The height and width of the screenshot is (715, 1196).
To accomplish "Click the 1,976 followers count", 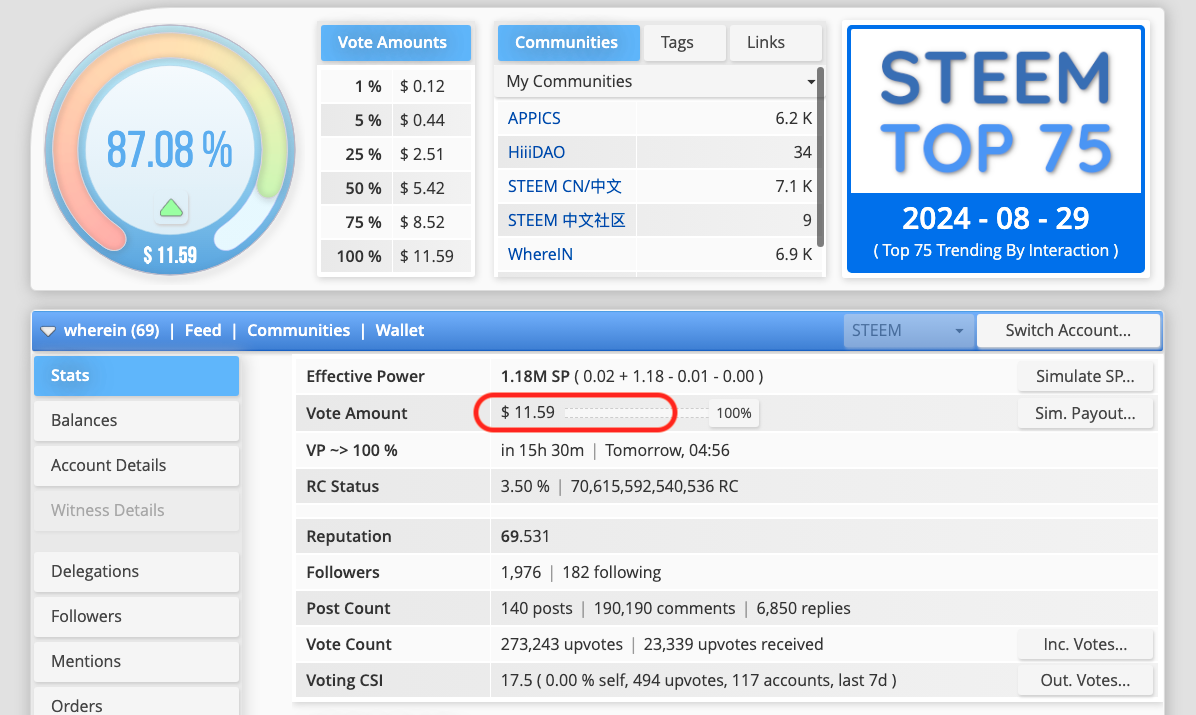I will coord(521,572).
